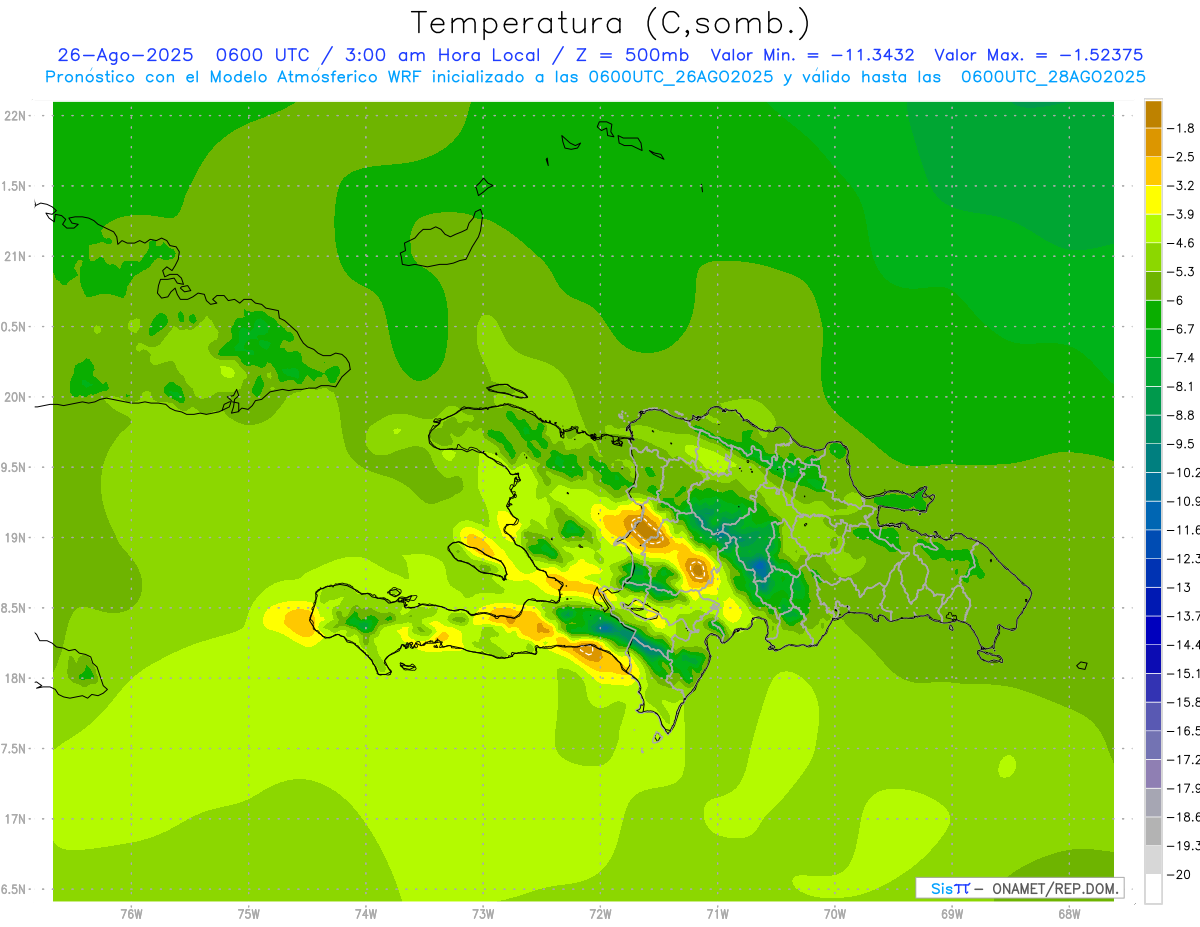Screen dimensions: 1200x927
Task: Click the '17N' latitude label
Action: (x=14, y=819)
